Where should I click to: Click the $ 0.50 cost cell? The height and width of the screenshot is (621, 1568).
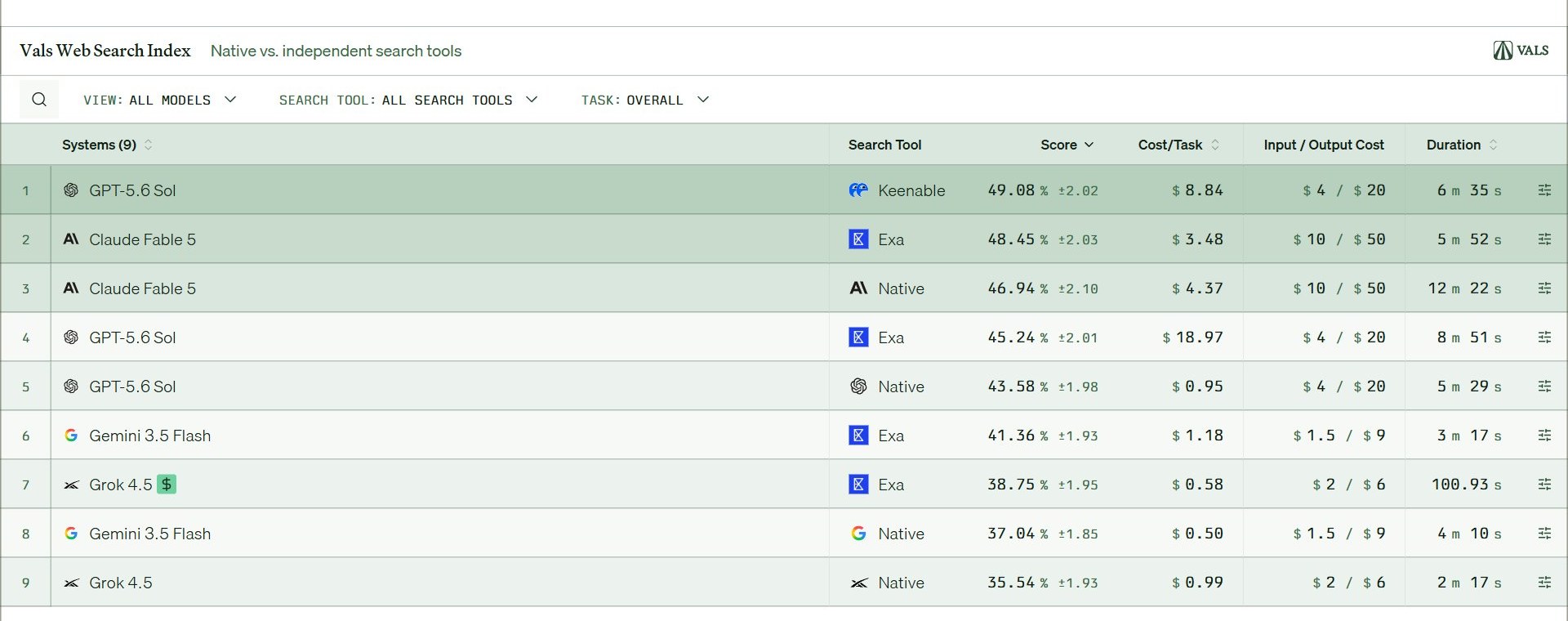tap(1197, 534)
